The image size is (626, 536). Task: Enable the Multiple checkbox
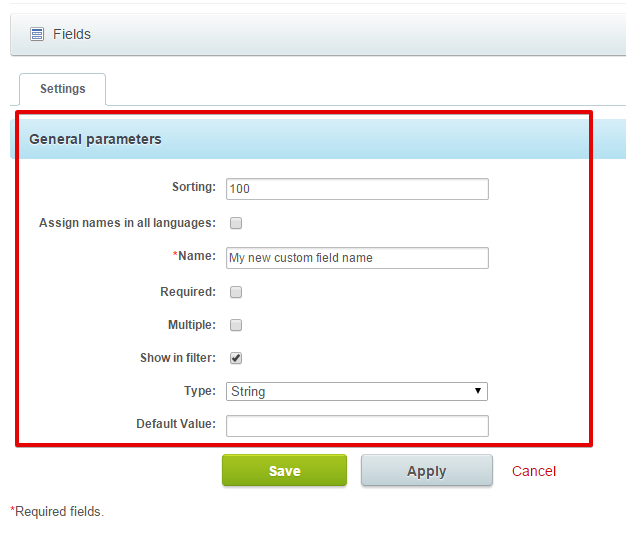coord(236,325)
